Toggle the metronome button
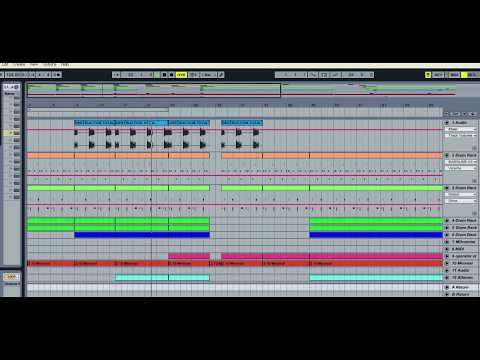 click(56, 75)
